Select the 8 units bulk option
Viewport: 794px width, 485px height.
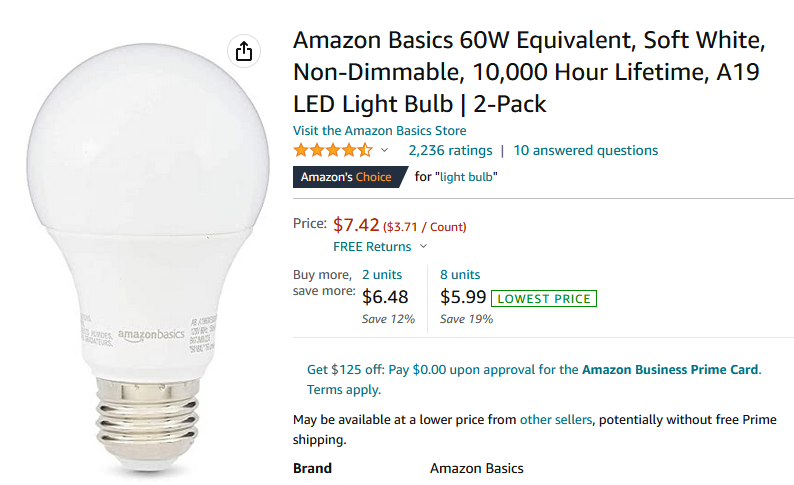460,274
